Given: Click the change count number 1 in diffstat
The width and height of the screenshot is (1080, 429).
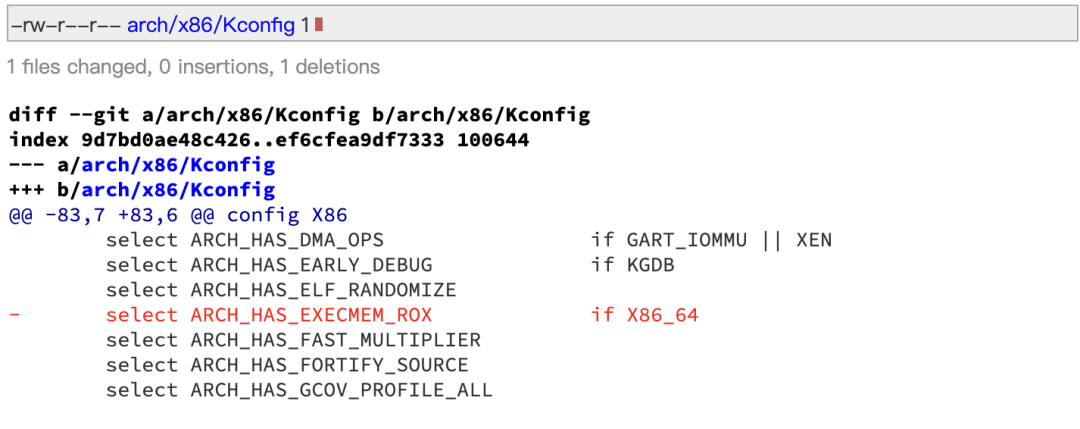Looking at the screenshot, I should (304, 24).
